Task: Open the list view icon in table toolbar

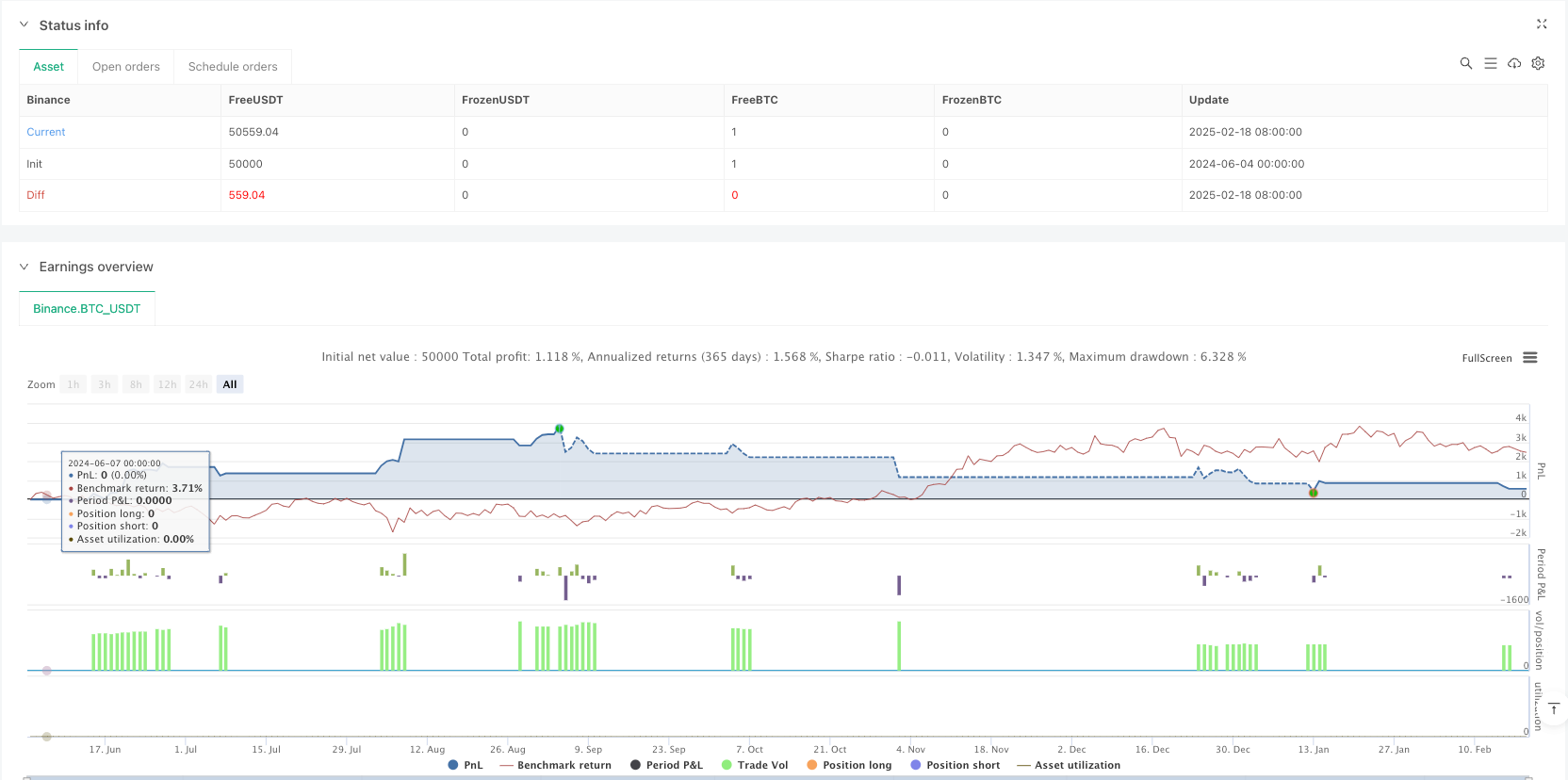Action: point(1490,63)
